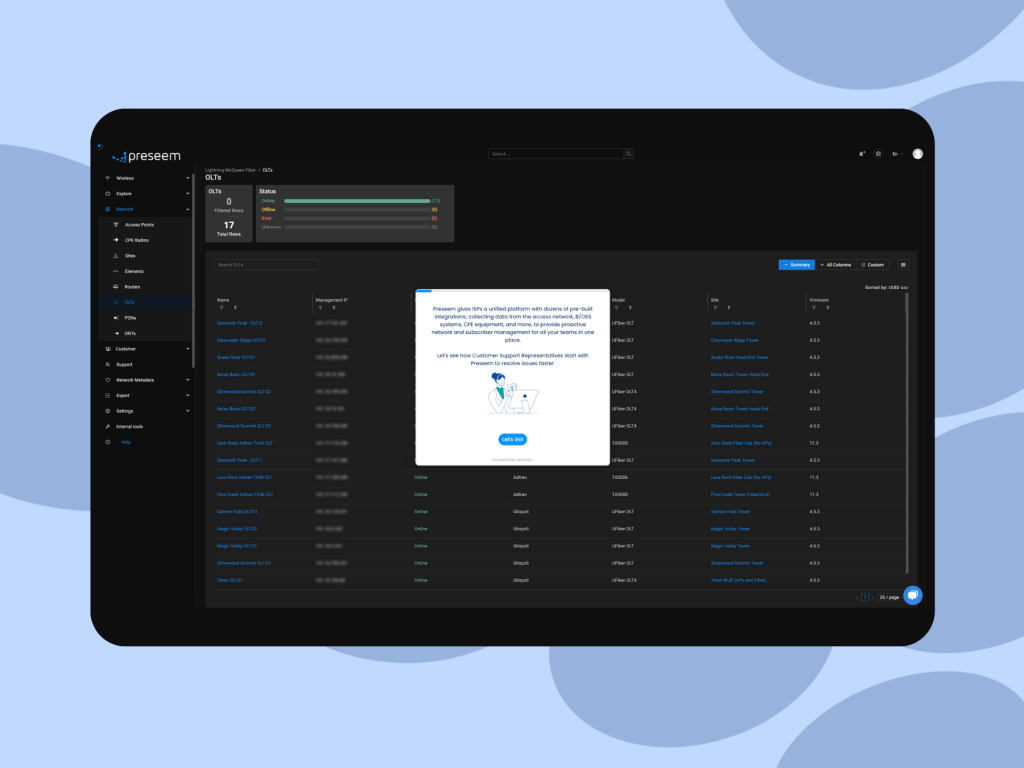Image resolution: width=1024 pixels, height=768 pixels.
Task: Click the search magnifier icon in header
Action: 628,154
